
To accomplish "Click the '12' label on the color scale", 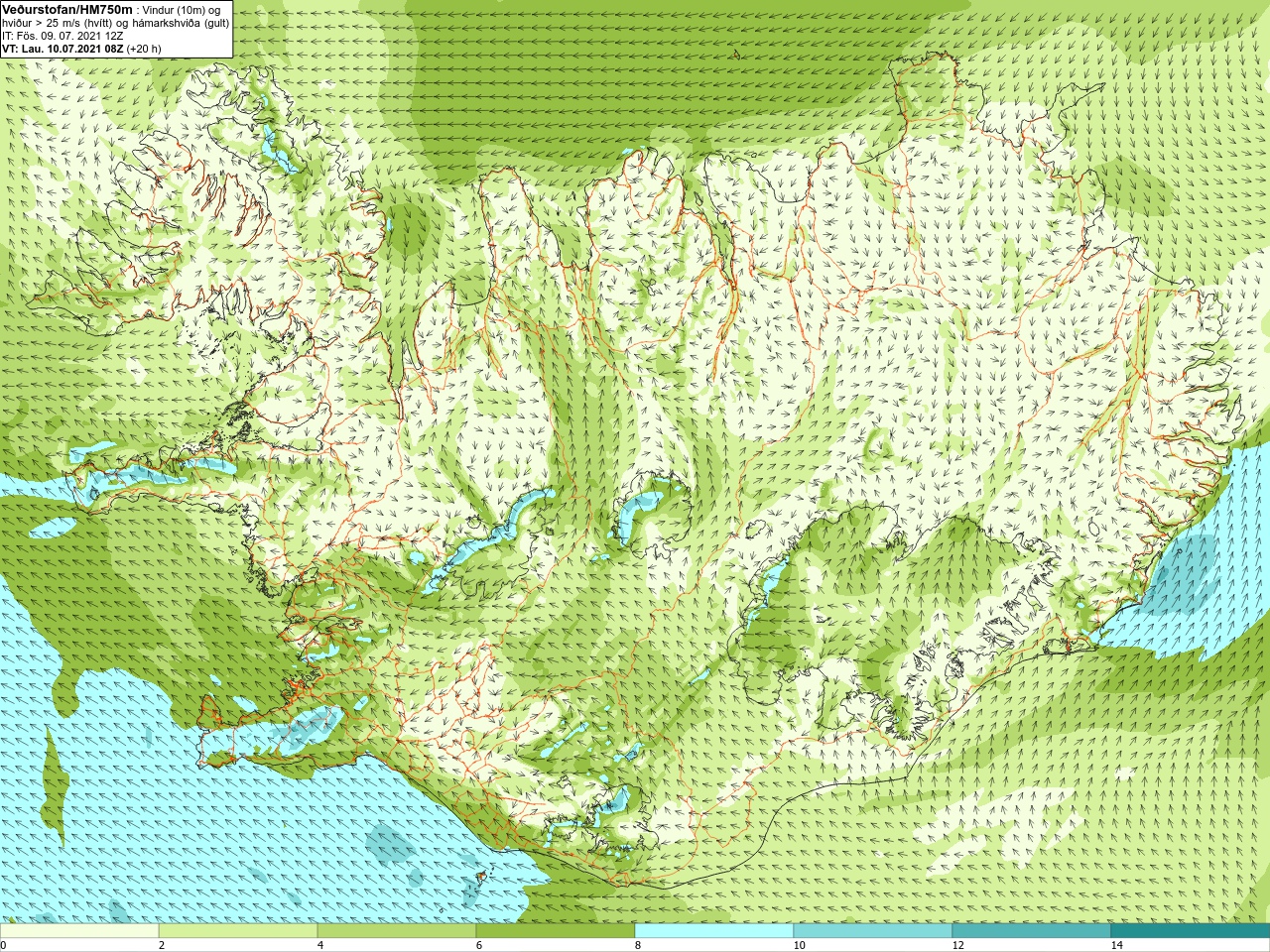I will tap(957, 945).
